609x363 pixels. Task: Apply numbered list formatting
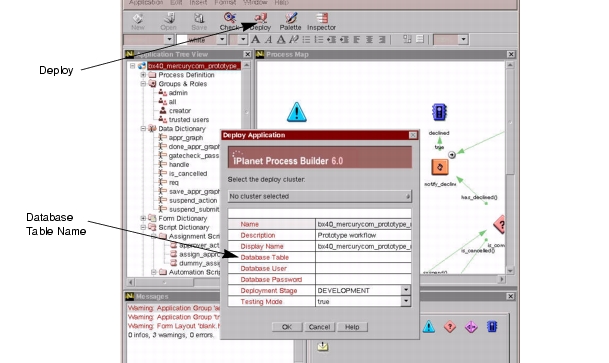[318, 40]
